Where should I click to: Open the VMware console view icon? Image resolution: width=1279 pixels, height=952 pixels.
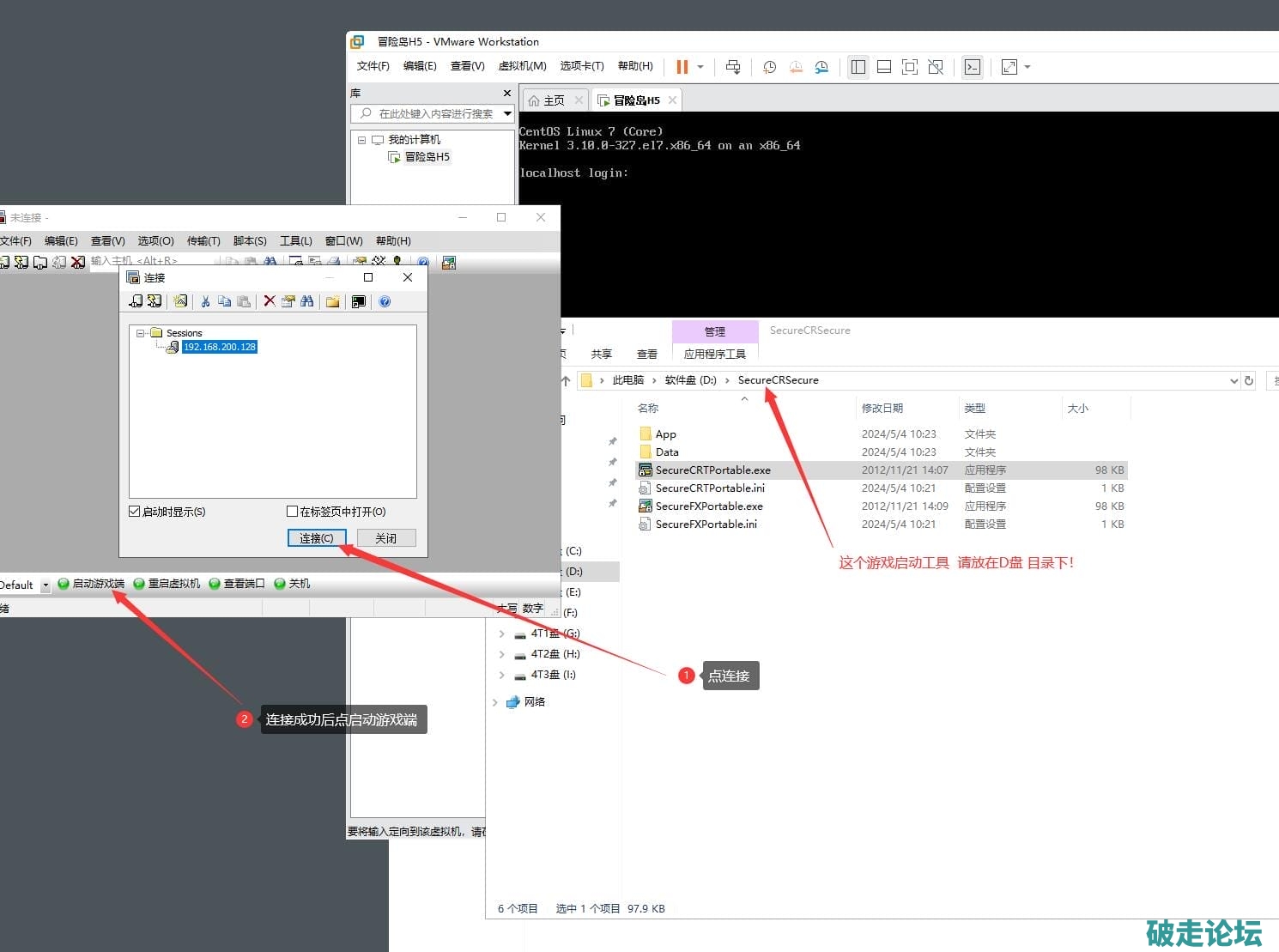click(x=972, y=67)
